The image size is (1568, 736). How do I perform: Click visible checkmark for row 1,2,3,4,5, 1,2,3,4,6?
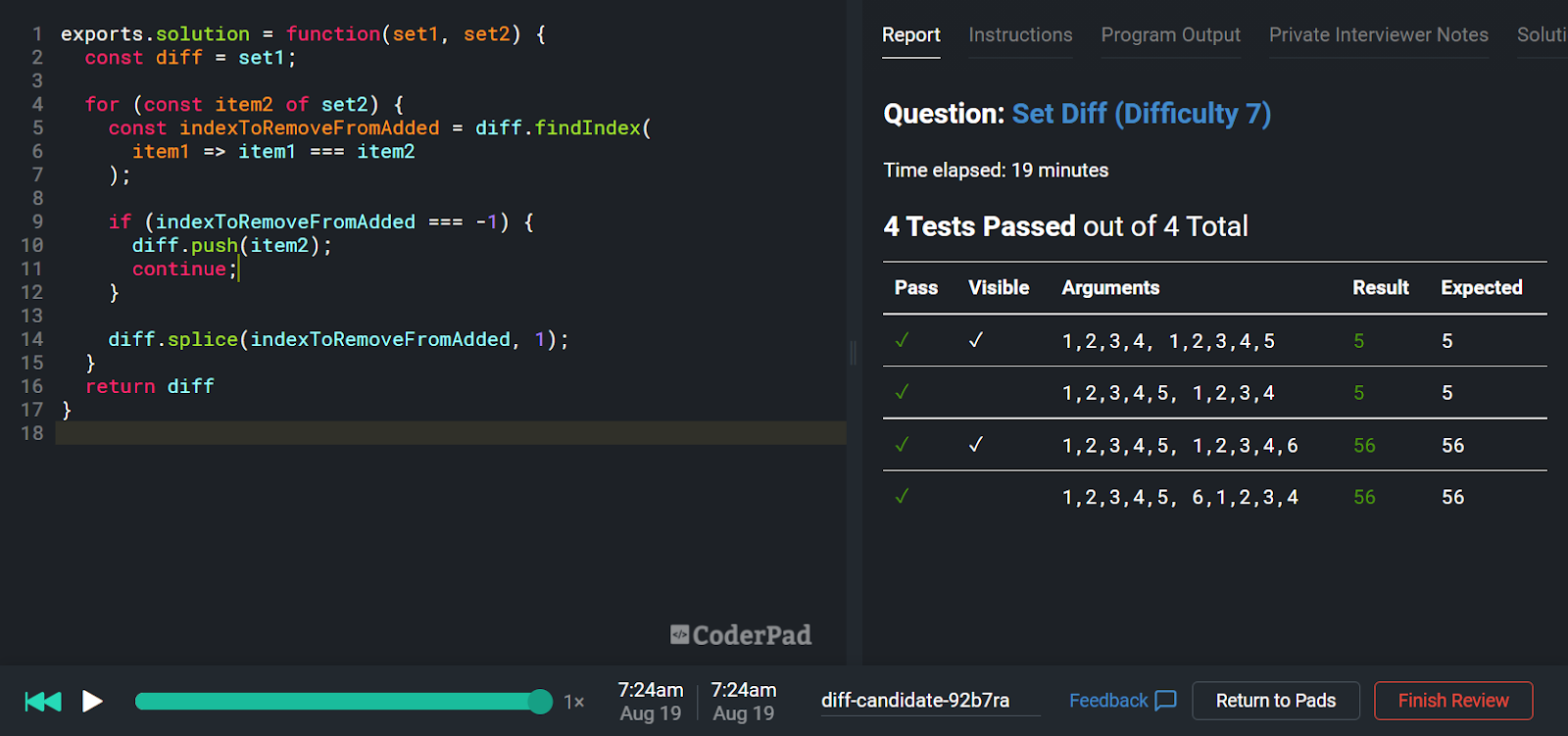(976, 445)
